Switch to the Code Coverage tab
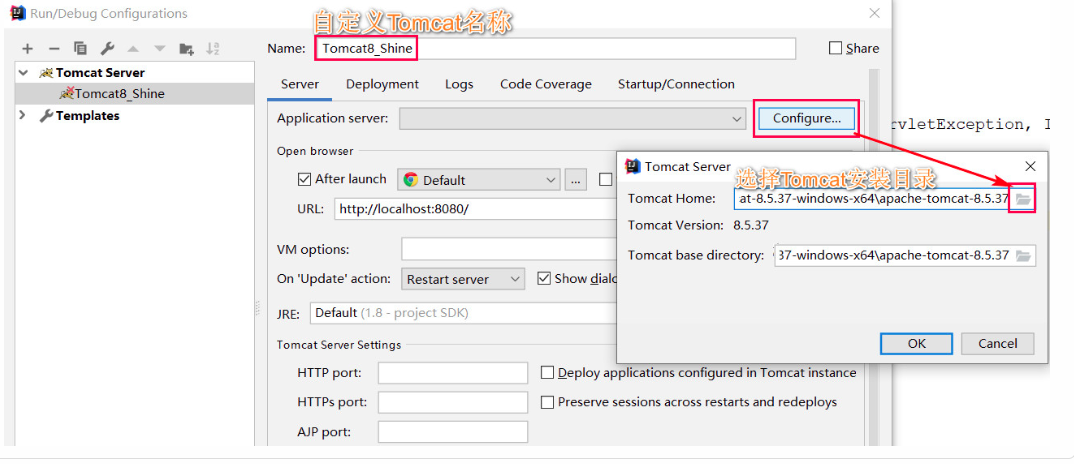The height and width of the screenshot is (464, 1074). [546, 84]
